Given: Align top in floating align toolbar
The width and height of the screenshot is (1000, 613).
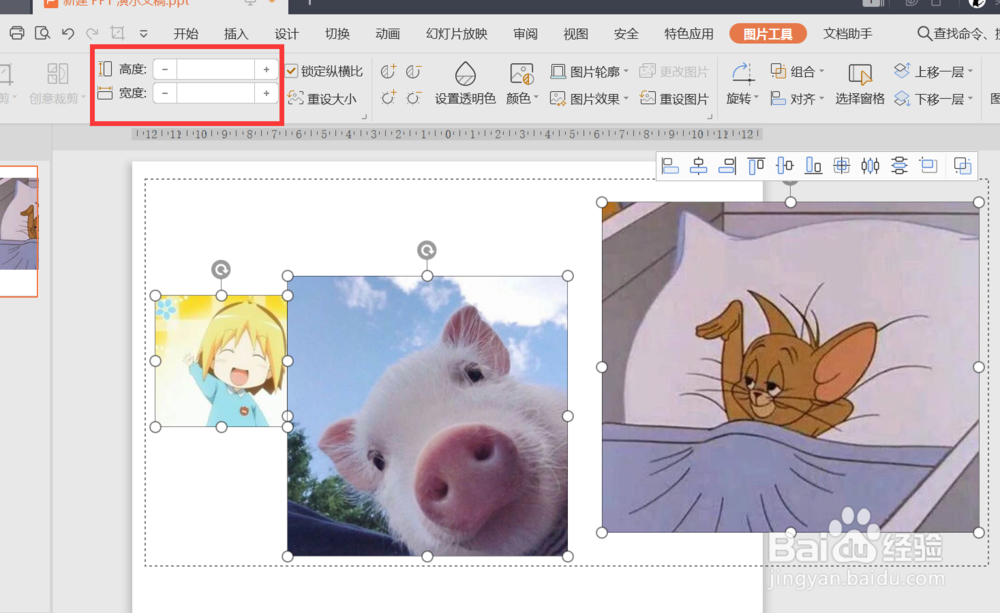Looking at the screenshot, I should [x=756, y=166].
